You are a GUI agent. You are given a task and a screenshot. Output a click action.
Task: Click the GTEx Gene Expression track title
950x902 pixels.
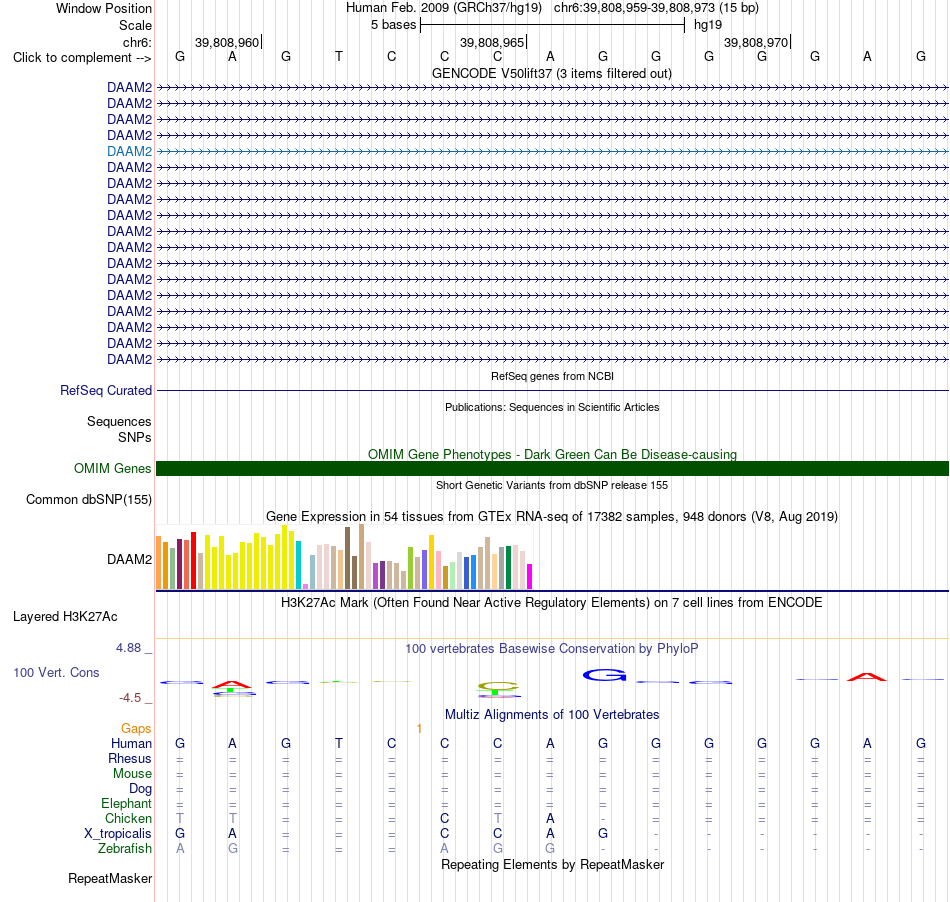click(x=552, y=517)
